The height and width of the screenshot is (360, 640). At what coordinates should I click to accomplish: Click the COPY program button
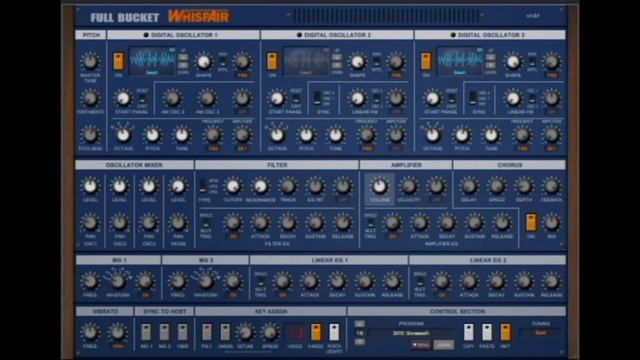[x=469, y=332]
